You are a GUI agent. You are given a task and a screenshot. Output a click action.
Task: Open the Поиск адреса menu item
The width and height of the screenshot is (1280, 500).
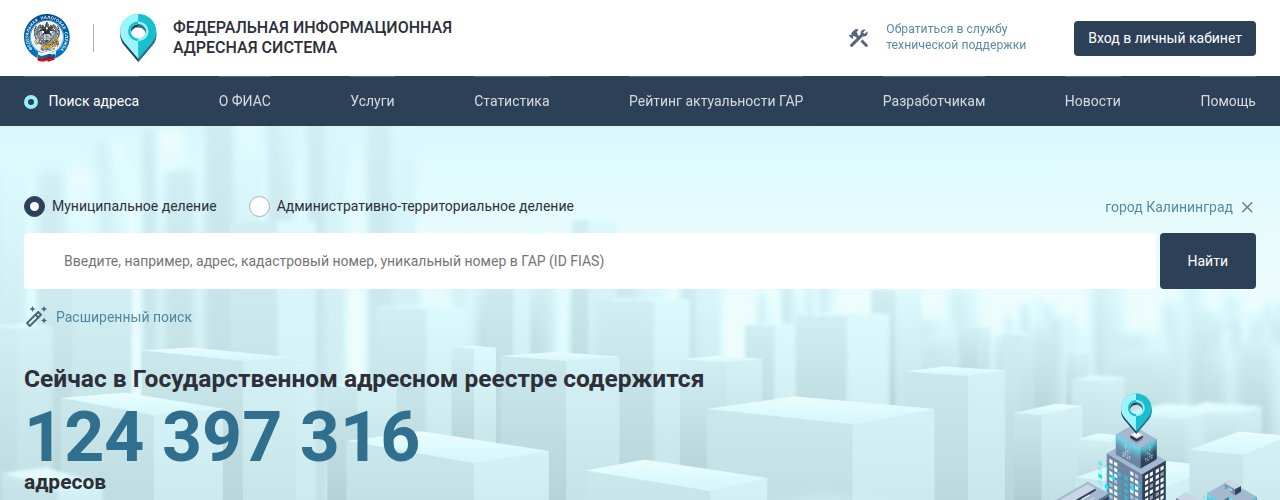[94, 101]
